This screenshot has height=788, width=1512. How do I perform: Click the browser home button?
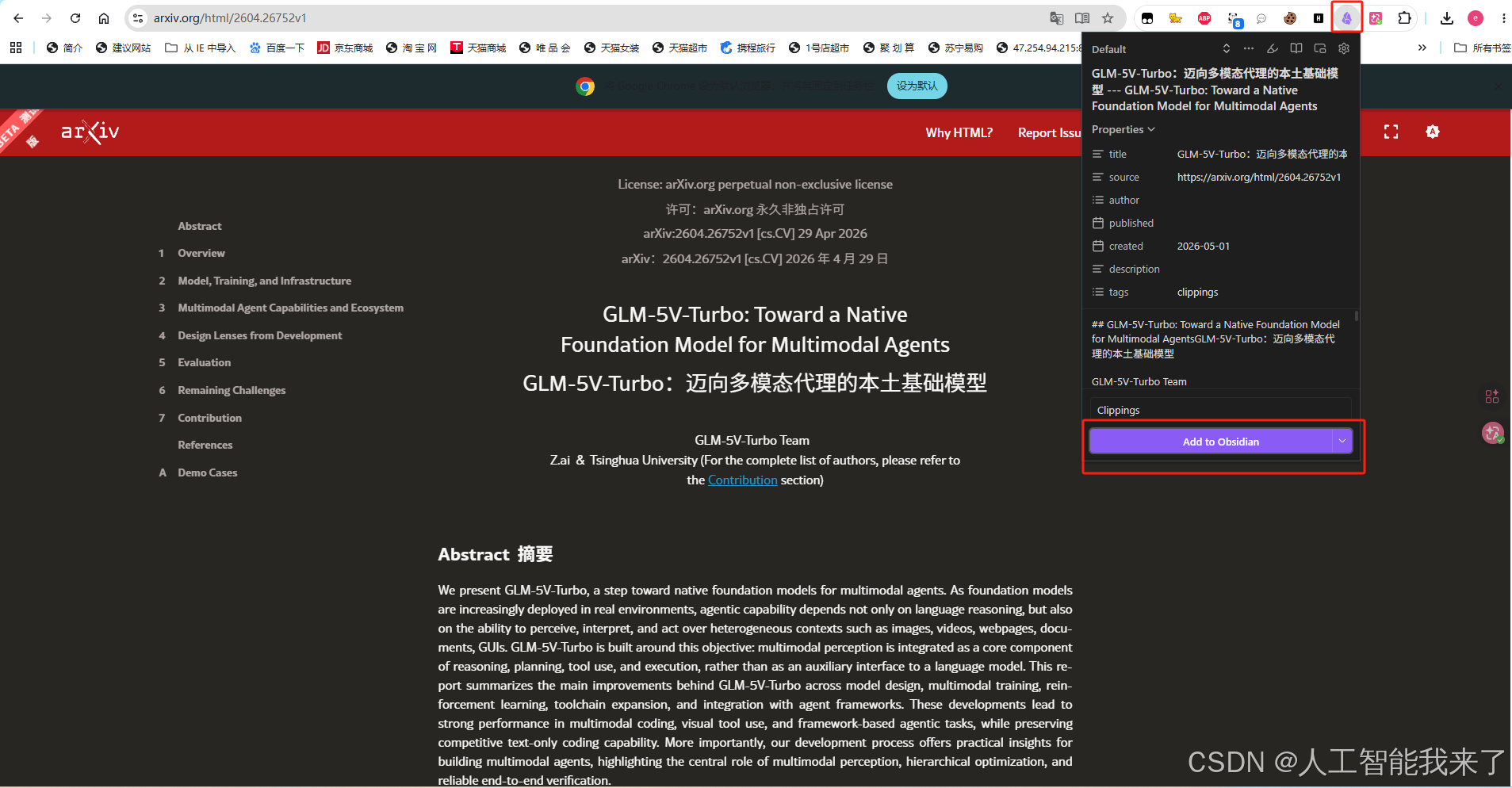tap(104, 18)
